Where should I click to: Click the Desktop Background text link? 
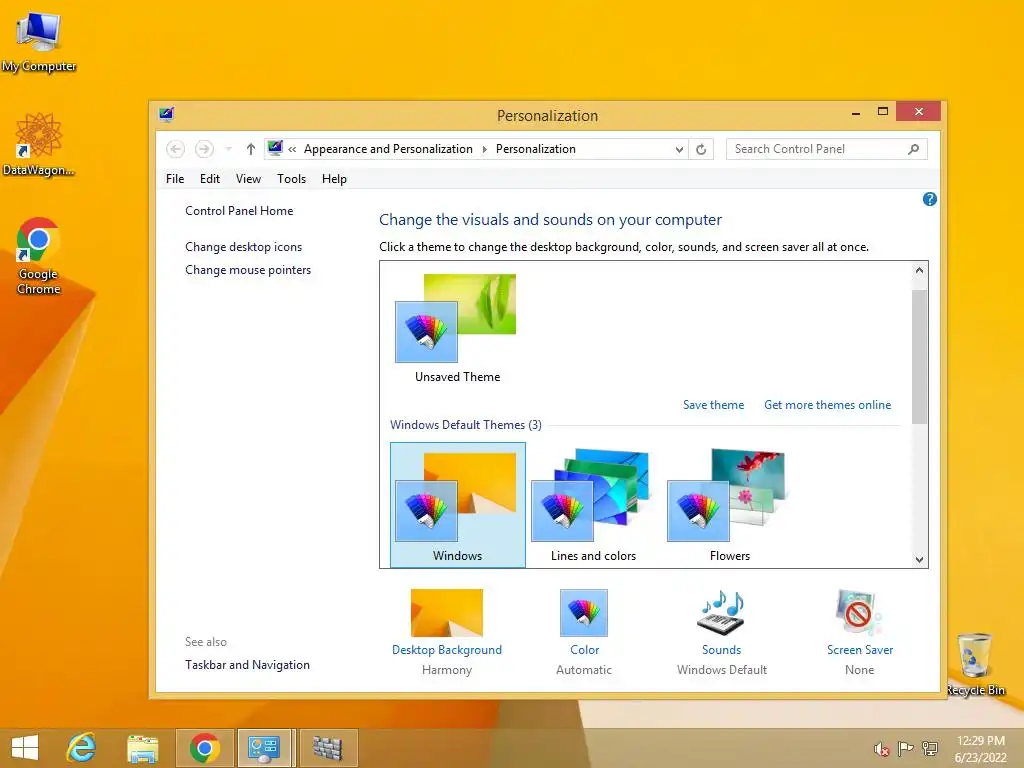[447, 650]
